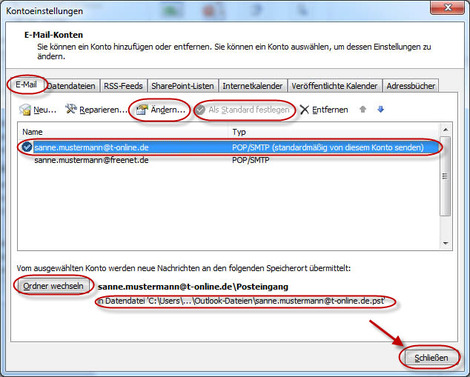Open the RSS-Feeds tab
The height and width of the screenshot is (377, 470).
pos(123,86)
